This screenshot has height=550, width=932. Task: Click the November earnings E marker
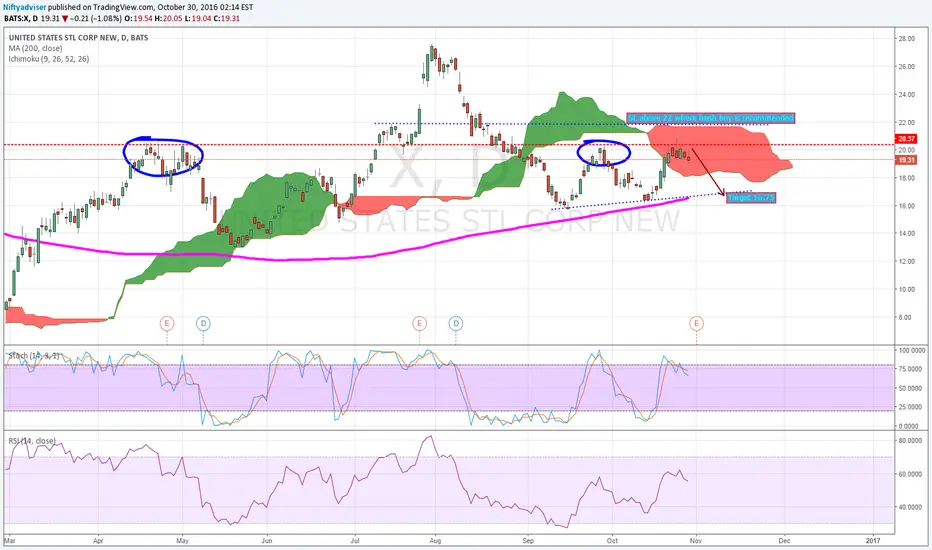click(x=696, y=323)
